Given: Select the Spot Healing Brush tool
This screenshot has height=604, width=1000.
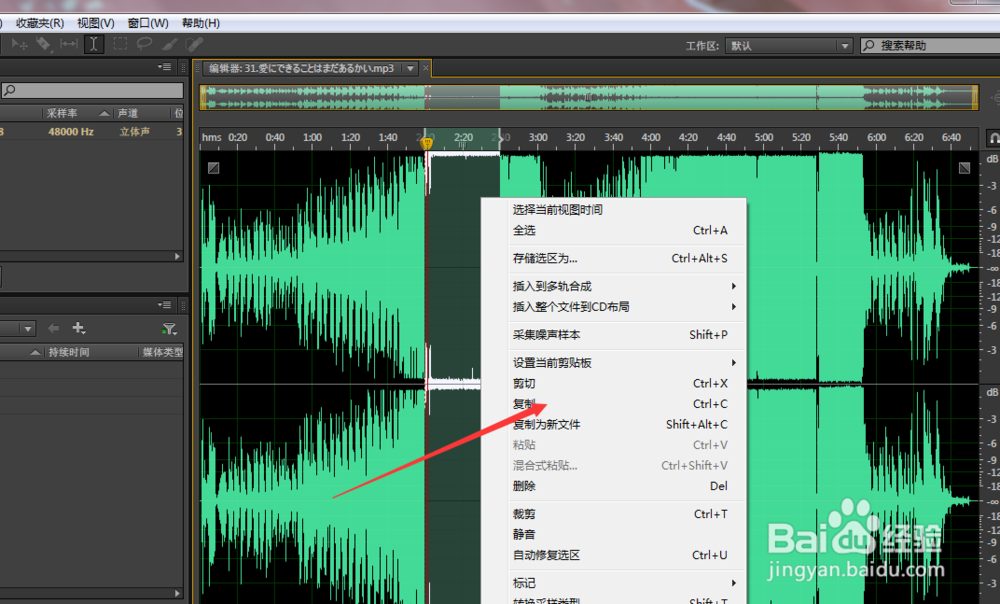Looking at the screenshot, I should click(x=192, y=44).
